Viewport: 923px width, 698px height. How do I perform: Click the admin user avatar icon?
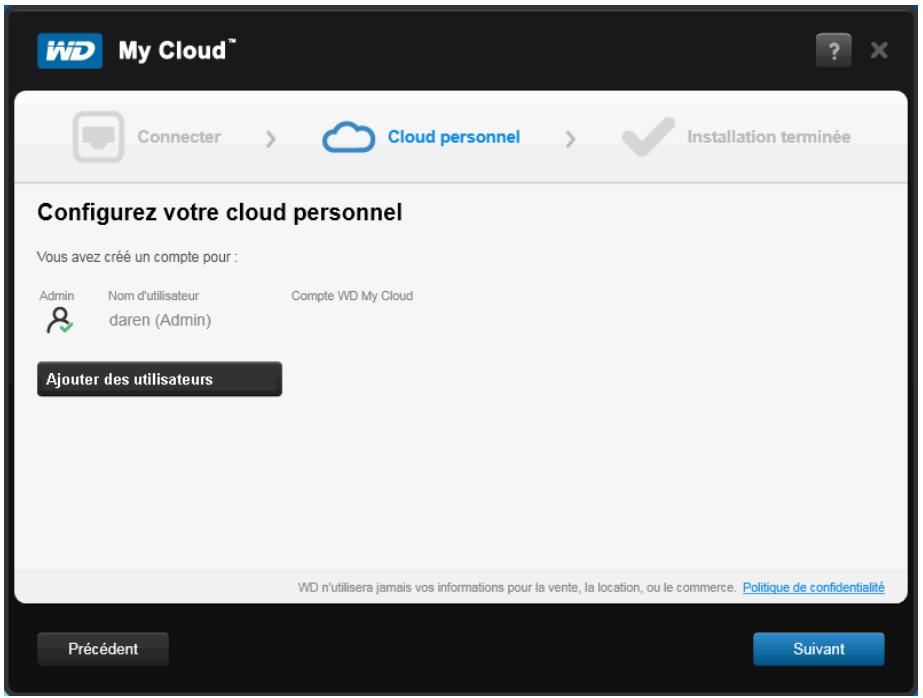tap(59, 320)
